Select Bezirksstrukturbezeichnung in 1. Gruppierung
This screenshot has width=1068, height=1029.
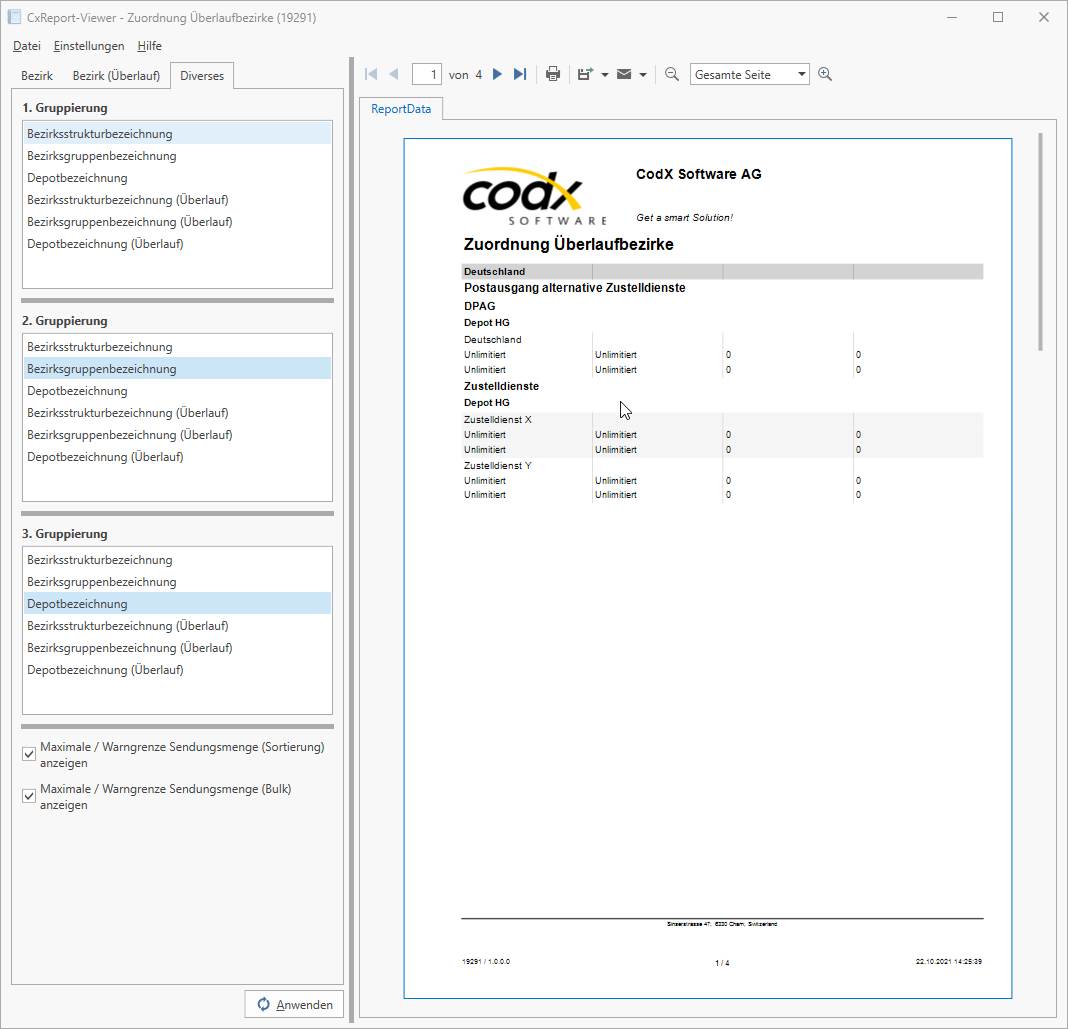pyautogui.click(x=177, y=133)
